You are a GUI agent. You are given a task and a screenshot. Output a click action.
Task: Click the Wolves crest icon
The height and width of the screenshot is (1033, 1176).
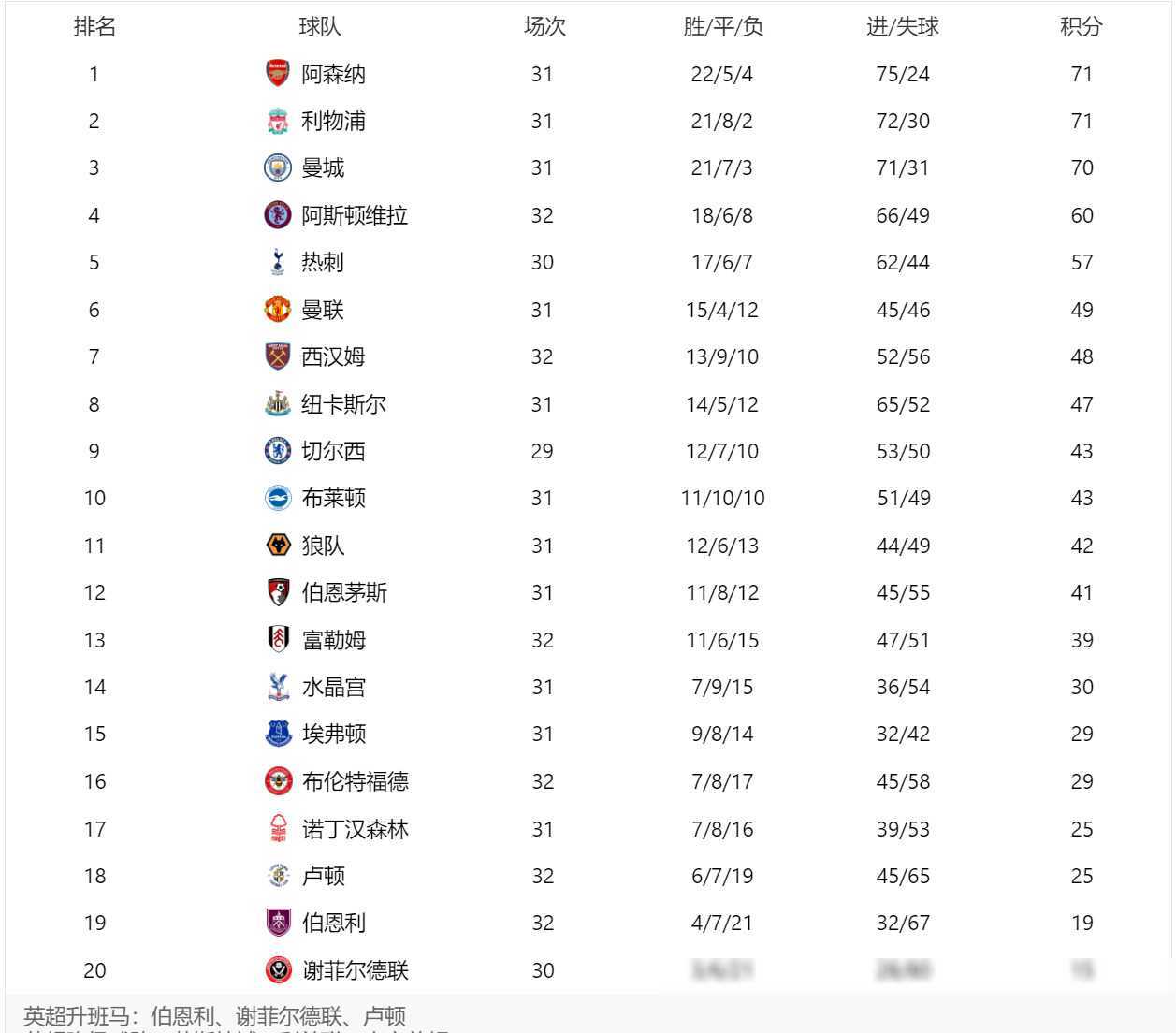point(278,546)
